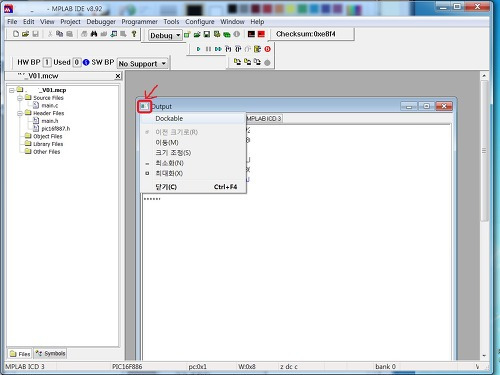The image size is (500, 375).
Task: Click the Open File folder icon
Action: [x=25, y=34]
